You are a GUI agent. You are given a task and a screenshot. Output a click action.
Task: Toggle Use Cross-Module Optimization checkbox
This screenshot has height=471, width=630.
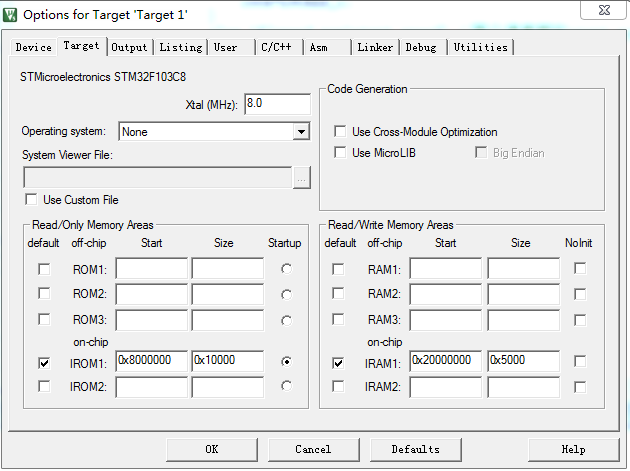pyautogui.click(x=340, y=132)
